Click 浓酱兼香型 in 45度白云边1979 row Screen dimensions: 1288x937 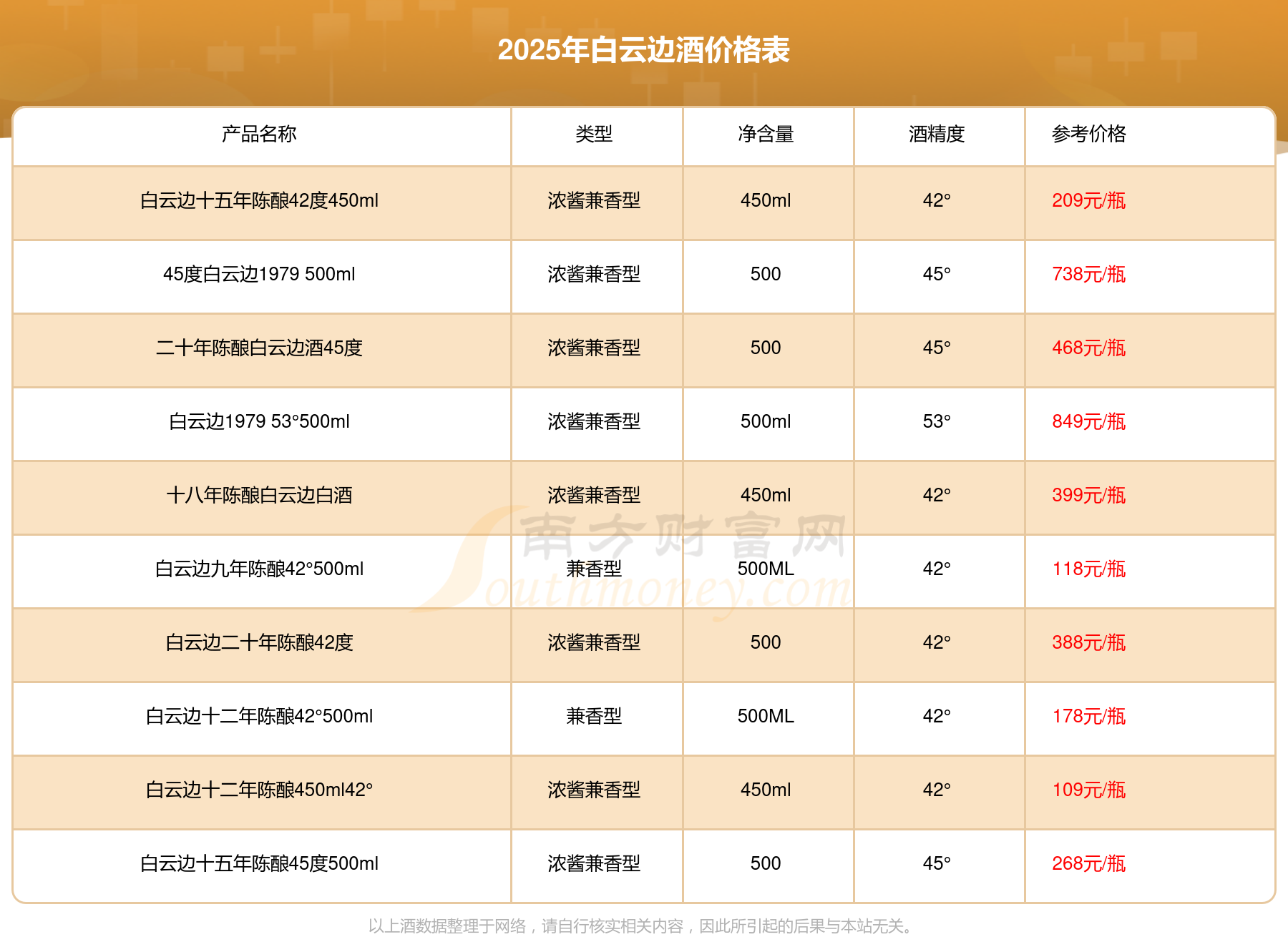pyautogui.click(x=594, y=274)
